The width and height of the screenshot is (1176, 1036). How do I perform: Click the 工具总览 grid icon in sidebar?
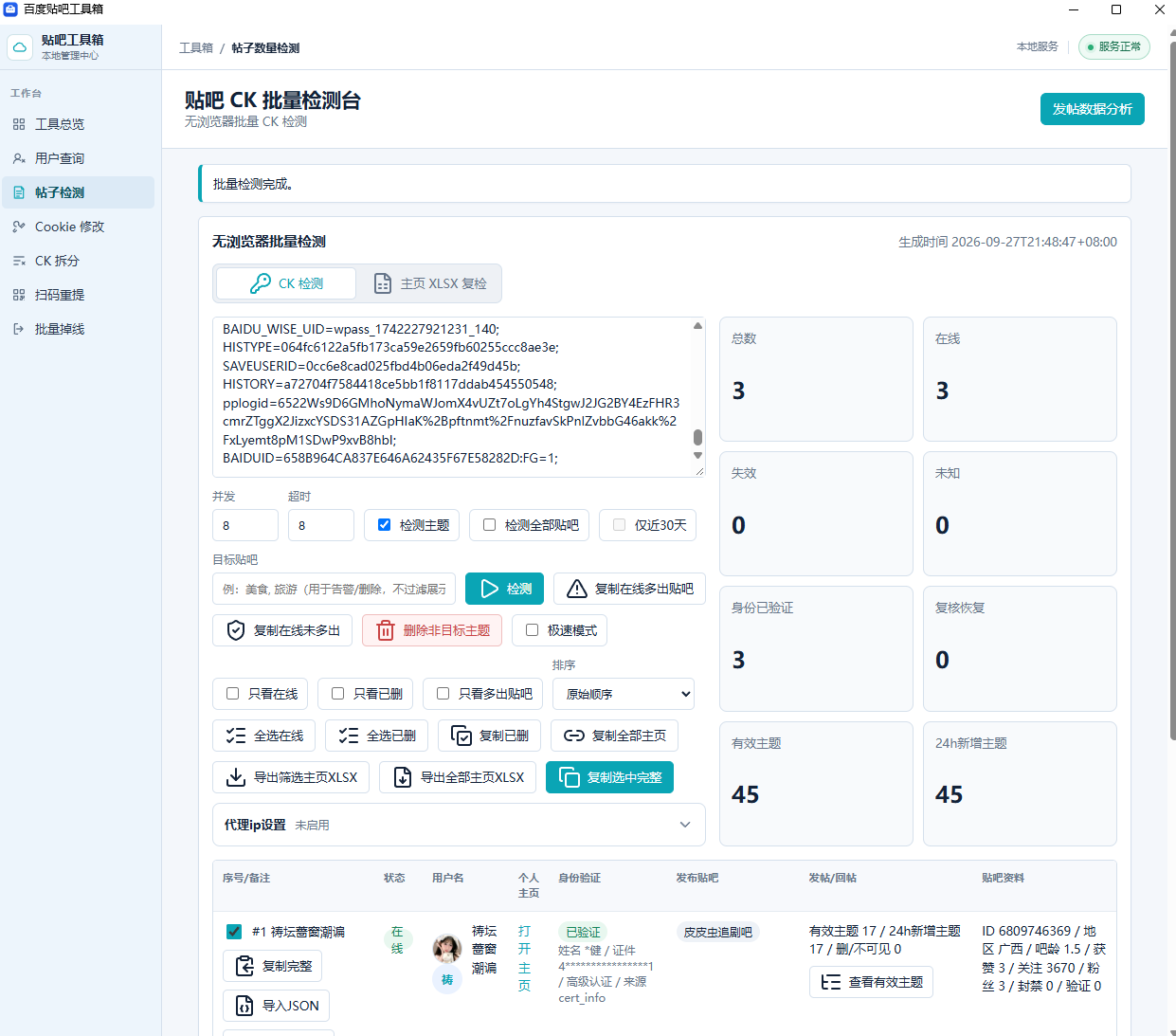[19, 124]
